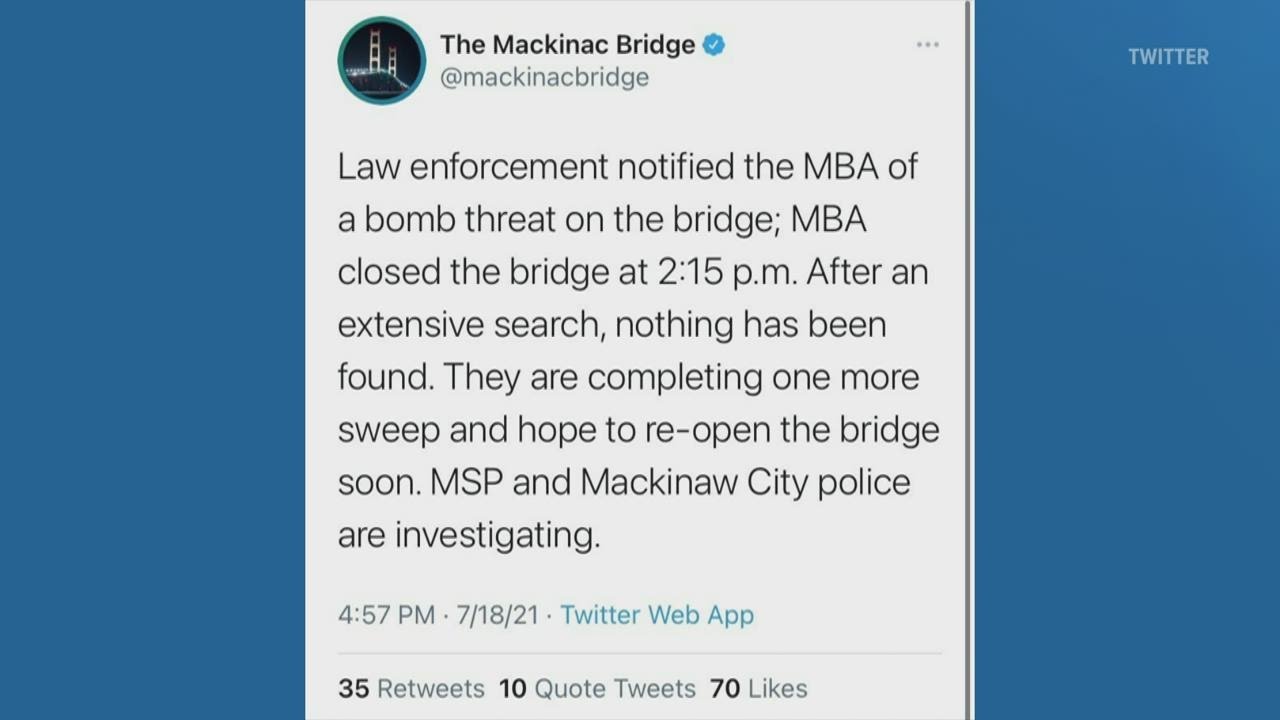Viewport: 1280px width, 720px height.
Task: Click the @mackinacbridge handle
Action: click(x=544, y=78)
